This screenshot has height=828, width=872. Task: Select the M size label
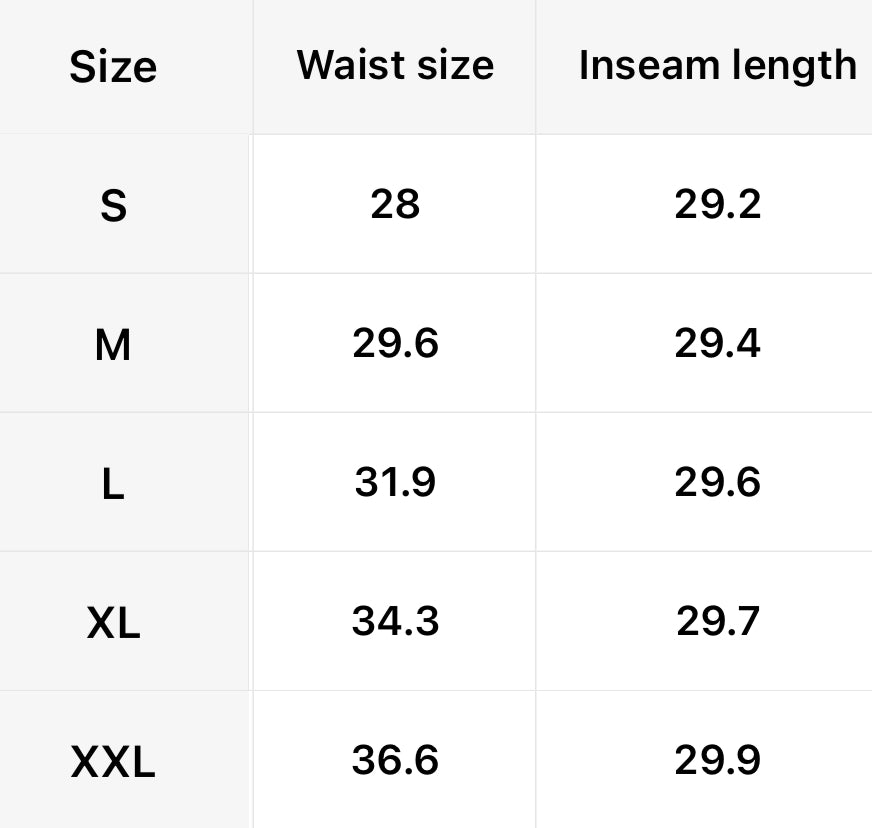click(x=113, y=346)
